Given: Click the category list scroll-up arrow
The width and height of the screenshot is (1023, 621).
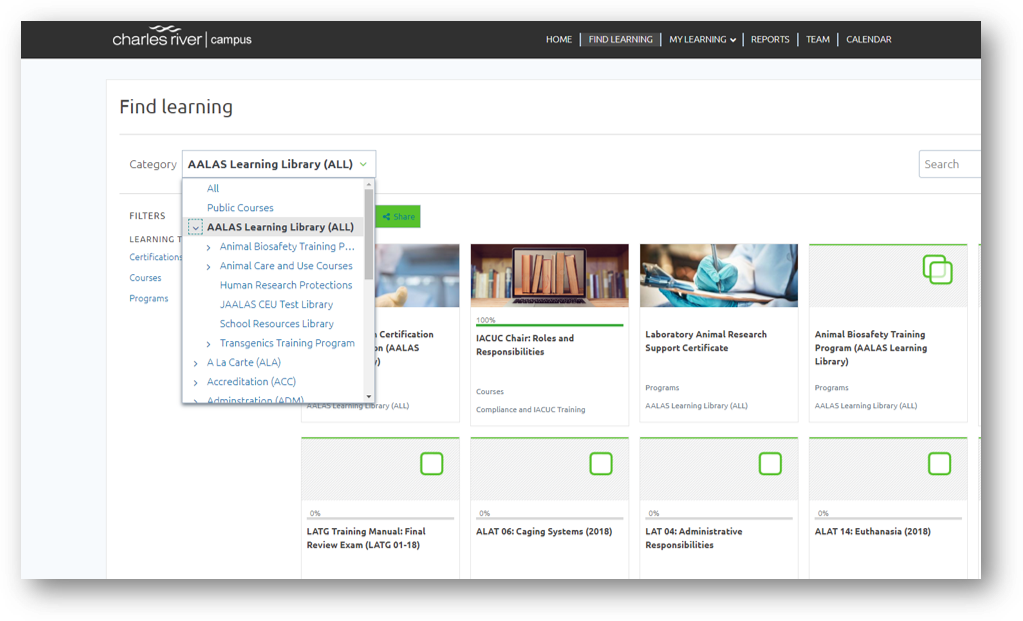Looking at the screenshot, I should click(x=369, y=185).
